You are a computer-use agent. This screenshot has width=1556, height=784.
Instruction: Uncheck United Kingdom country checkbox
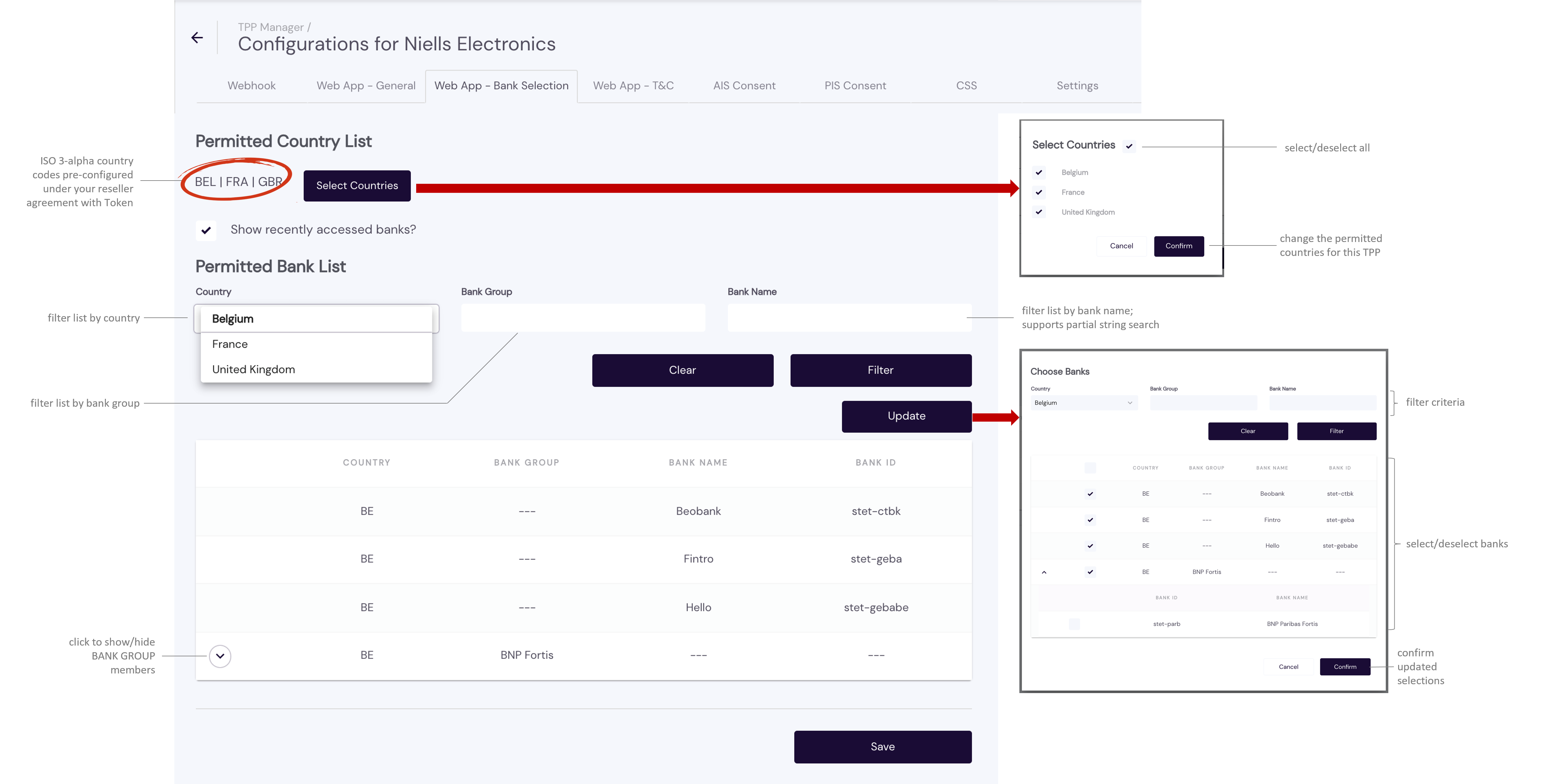pyautogui.click(x=1039, y=212)
